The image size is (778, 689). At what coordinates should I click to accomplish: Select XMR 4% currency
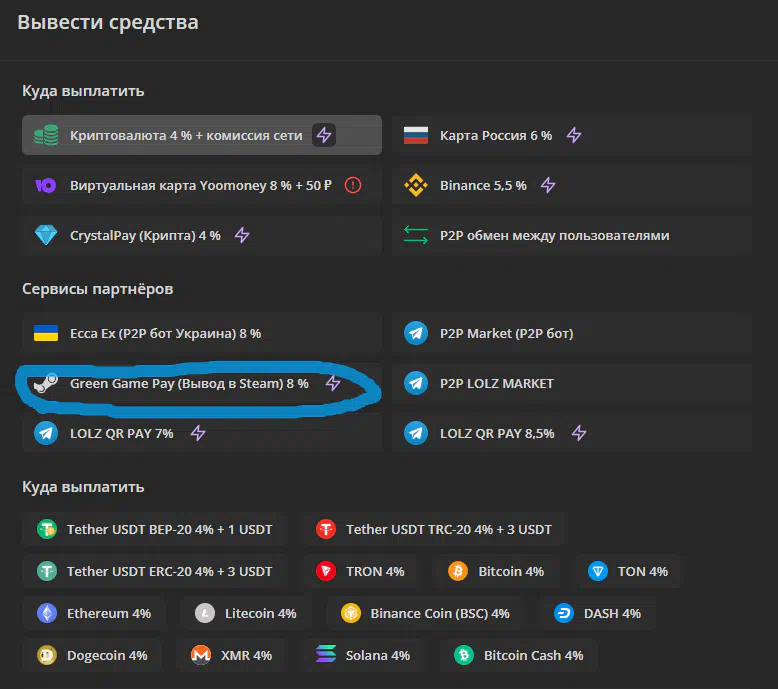click(x=231, y=655)
